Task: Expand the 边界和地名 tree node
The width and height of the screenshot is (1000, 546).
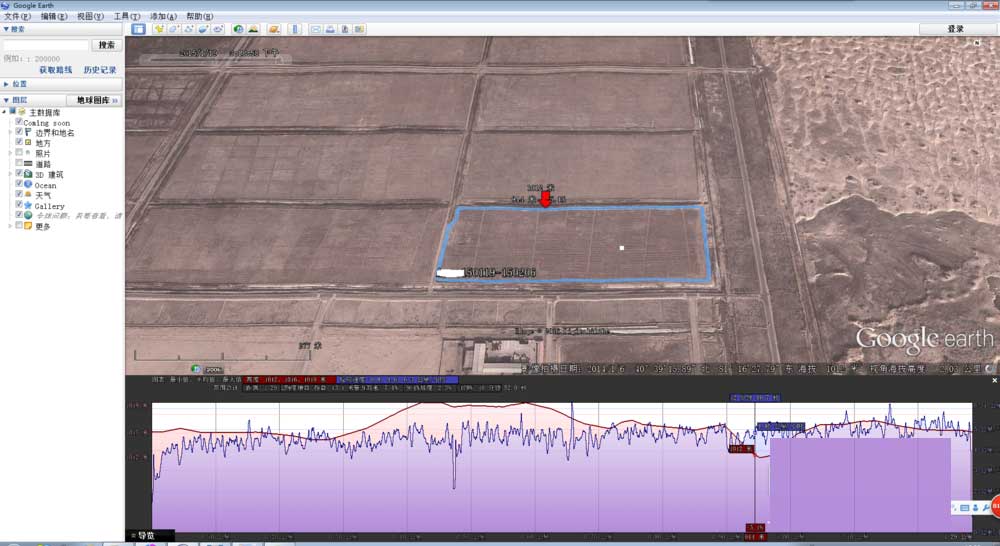Action: (x=10, y=132)
